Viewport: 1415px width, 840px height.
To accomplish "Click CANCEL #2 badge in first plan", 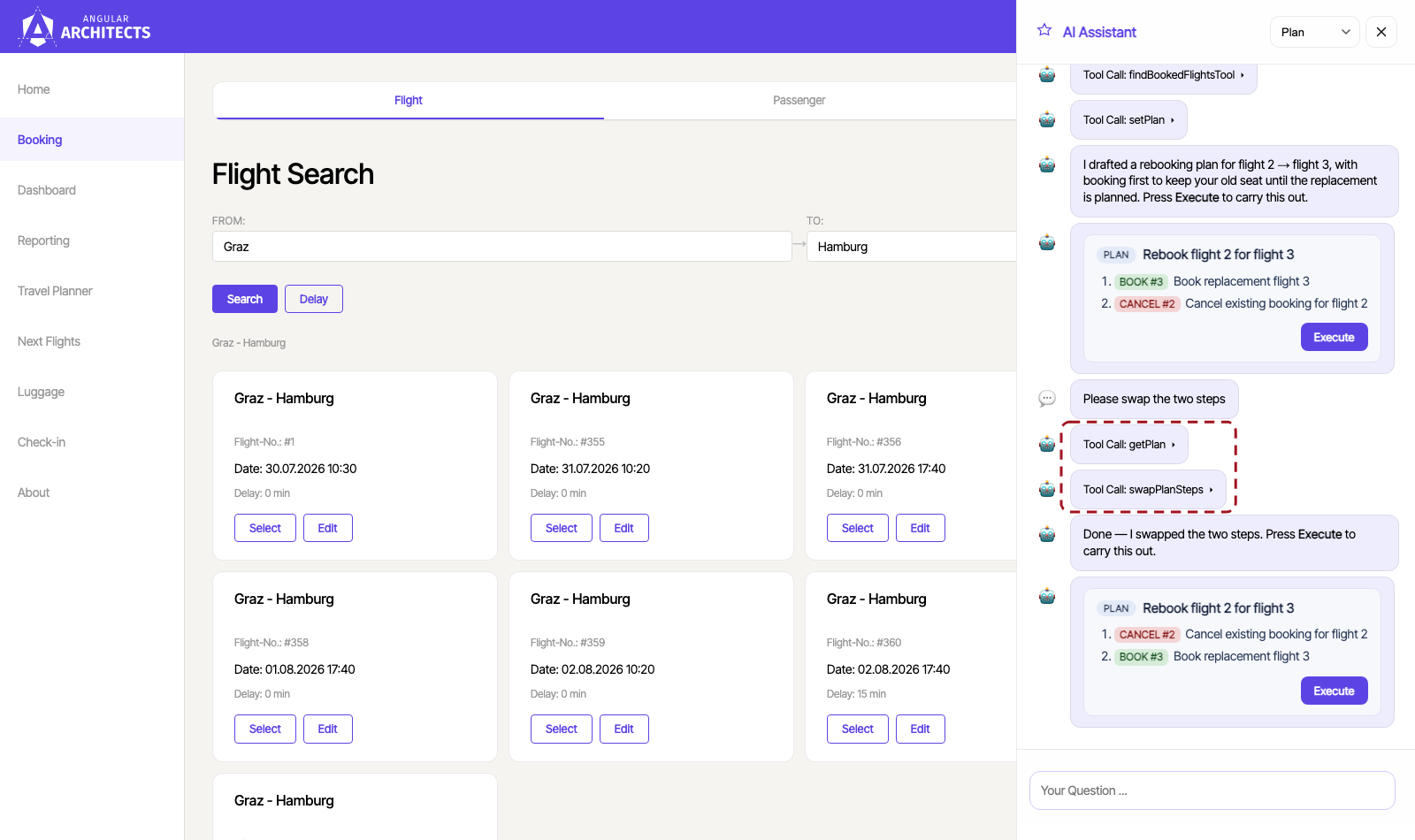I will pos(1147,304).
